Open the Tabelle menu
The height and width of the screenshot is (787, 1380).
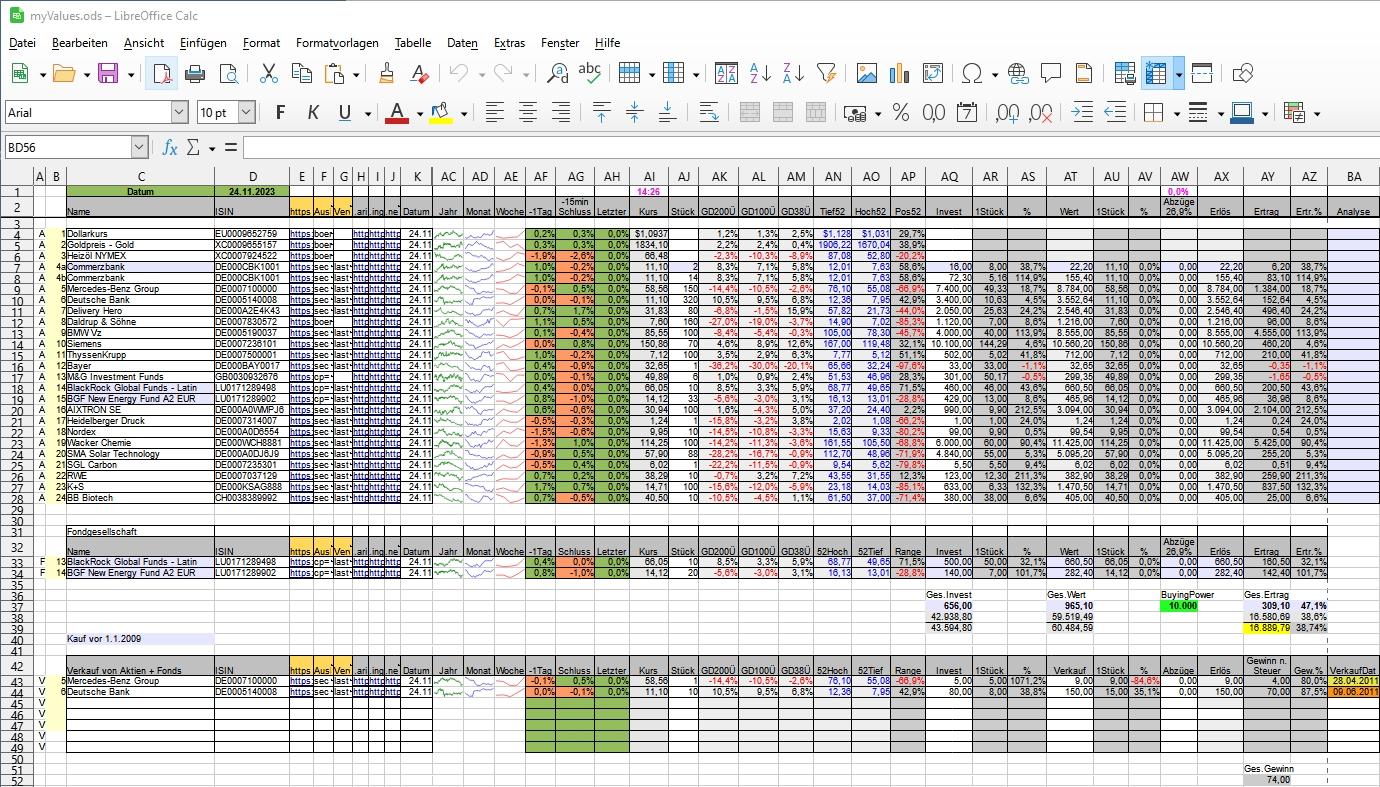pos(412,43)
